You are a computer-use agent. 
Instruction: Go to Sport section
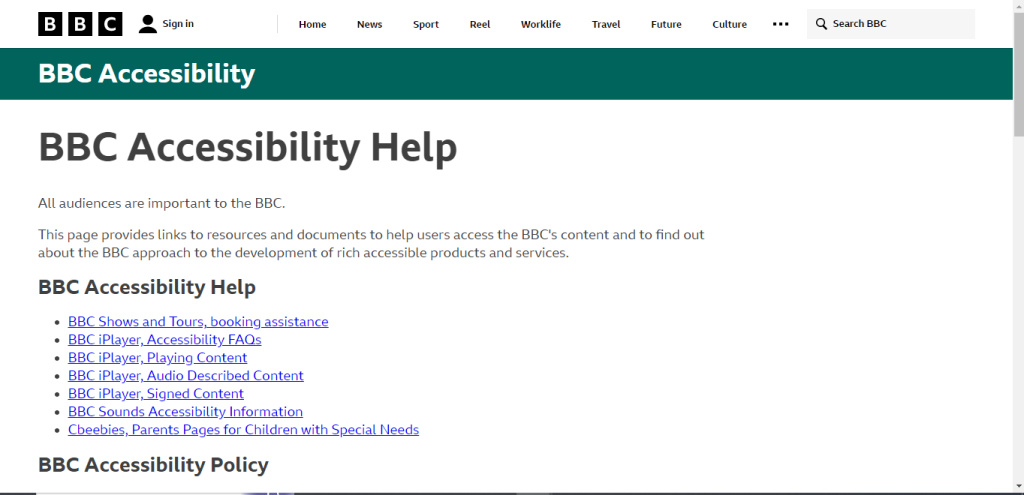[x=426, y=24]
